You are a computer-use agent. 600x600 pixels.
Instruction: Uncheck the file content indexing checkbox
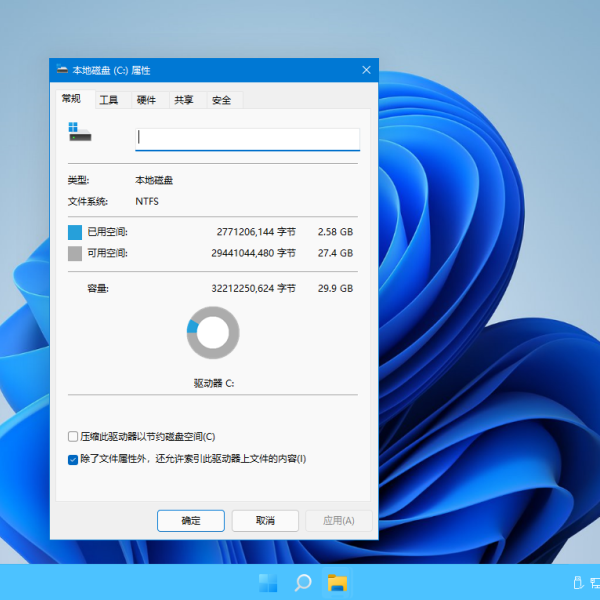click(x=73, y=459)
